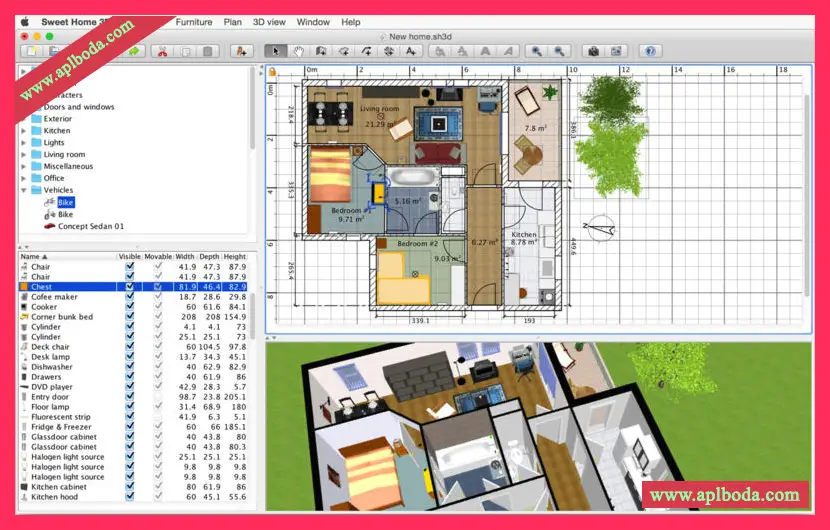This screenshot has width=830, height=530.
Task: Select the arrow selection tool in toolbar
Action: coord(274,50)
